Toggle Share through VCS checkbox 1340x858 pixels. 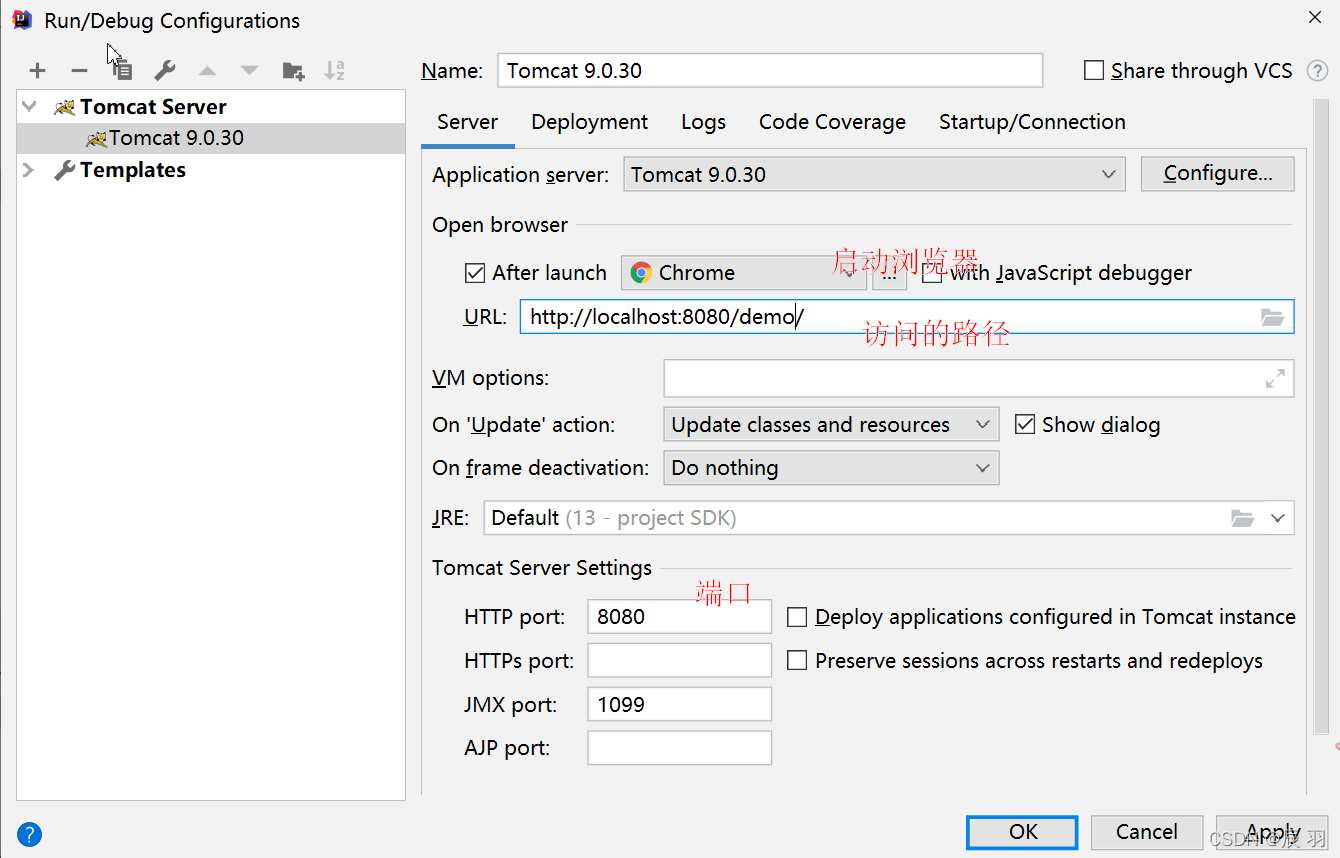click(x=1094, y=71)
